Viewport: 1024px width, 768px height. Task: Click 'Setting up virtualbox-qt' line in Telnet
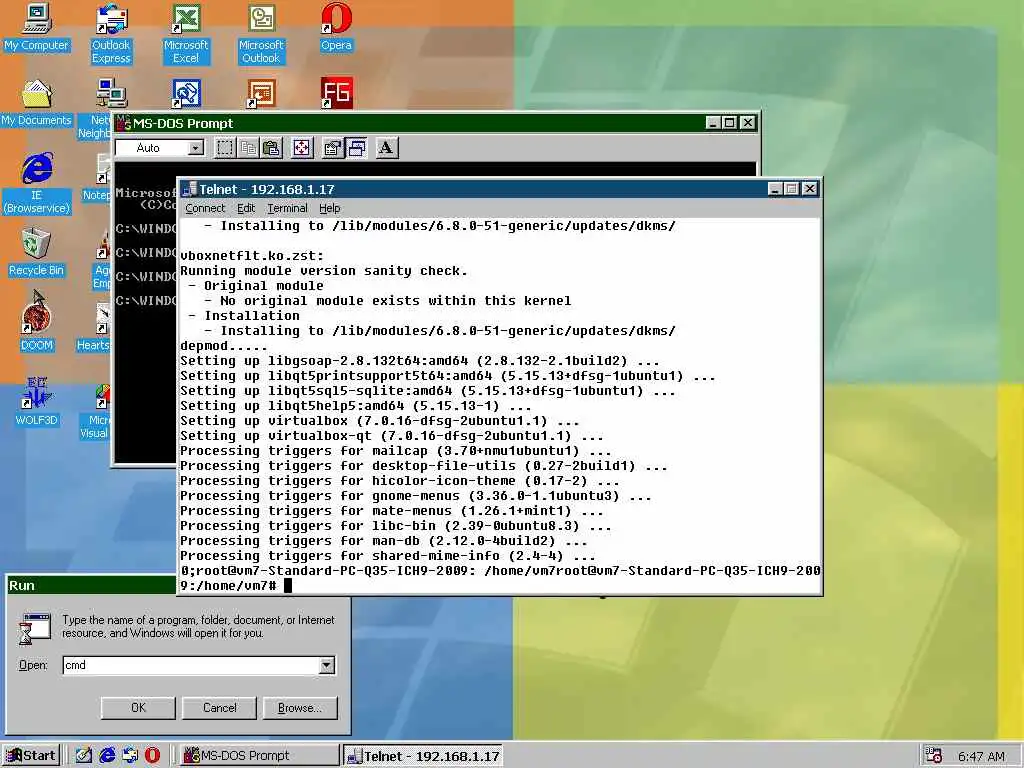[x=392, y=436]
